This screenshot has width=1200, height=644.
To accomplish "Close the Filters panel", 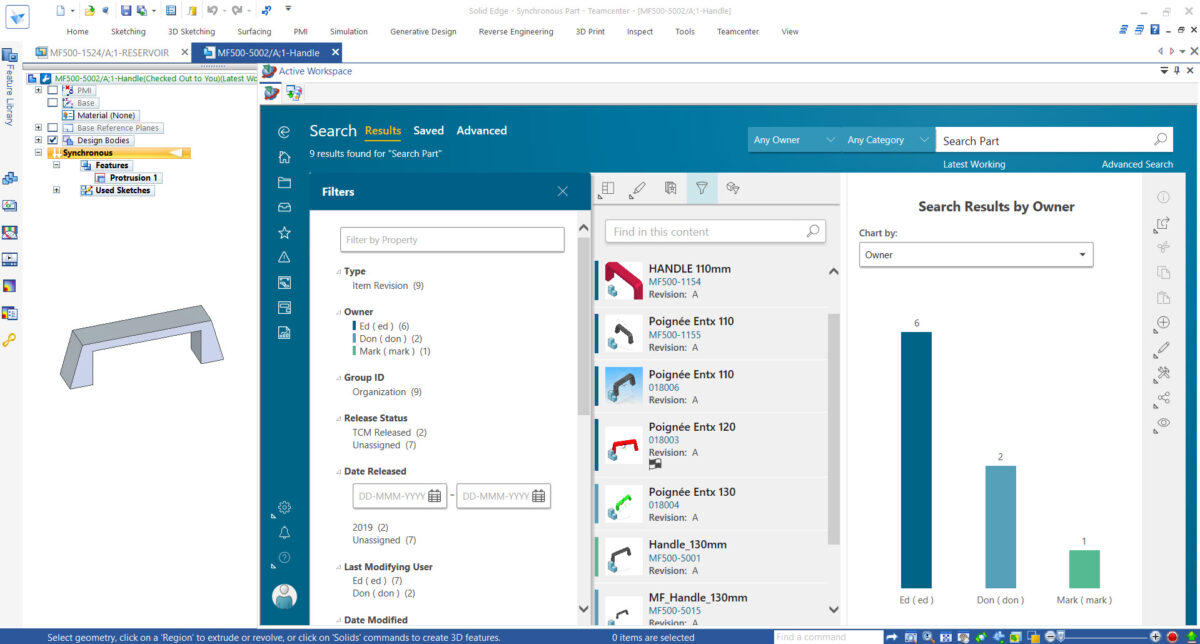I will [x=563, y=192].
